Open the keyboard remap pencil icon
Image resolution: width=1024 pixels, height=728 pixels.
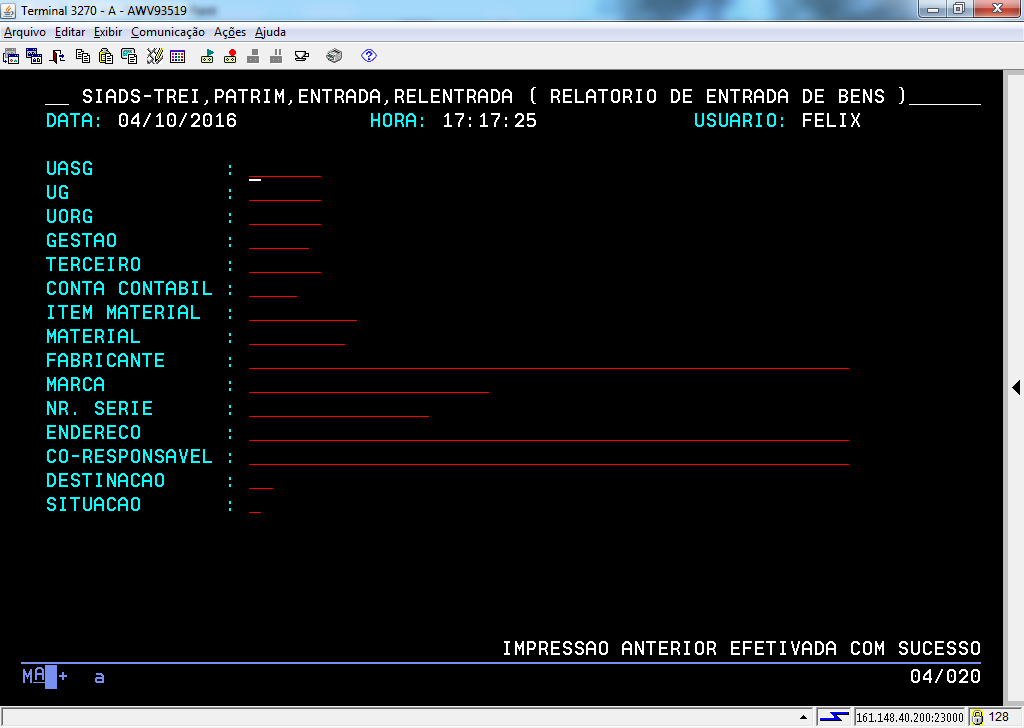pyautogui.click(x=155, y=56)
